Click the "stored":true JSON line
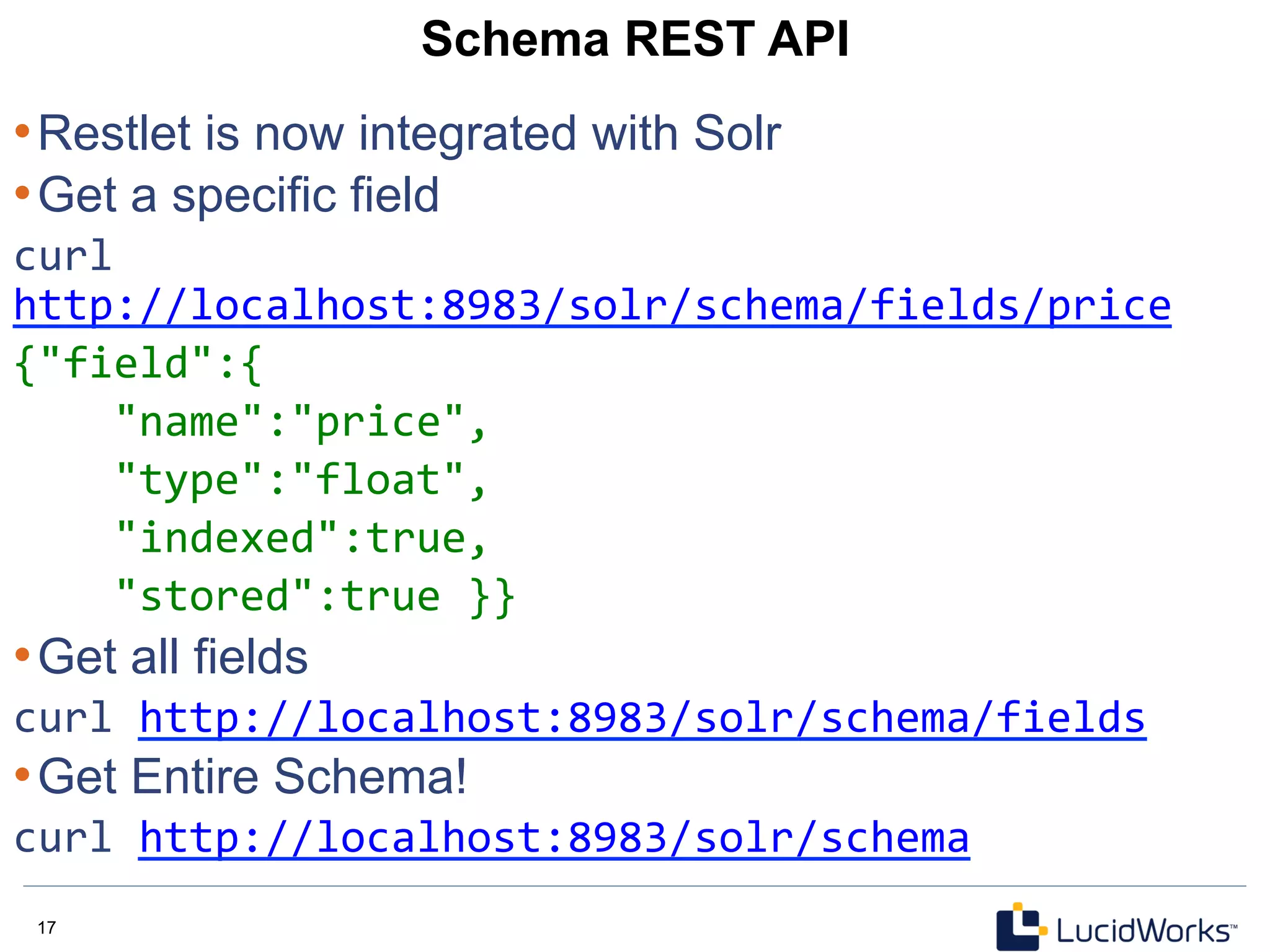 pyautogui.click(x=316, y=596)
